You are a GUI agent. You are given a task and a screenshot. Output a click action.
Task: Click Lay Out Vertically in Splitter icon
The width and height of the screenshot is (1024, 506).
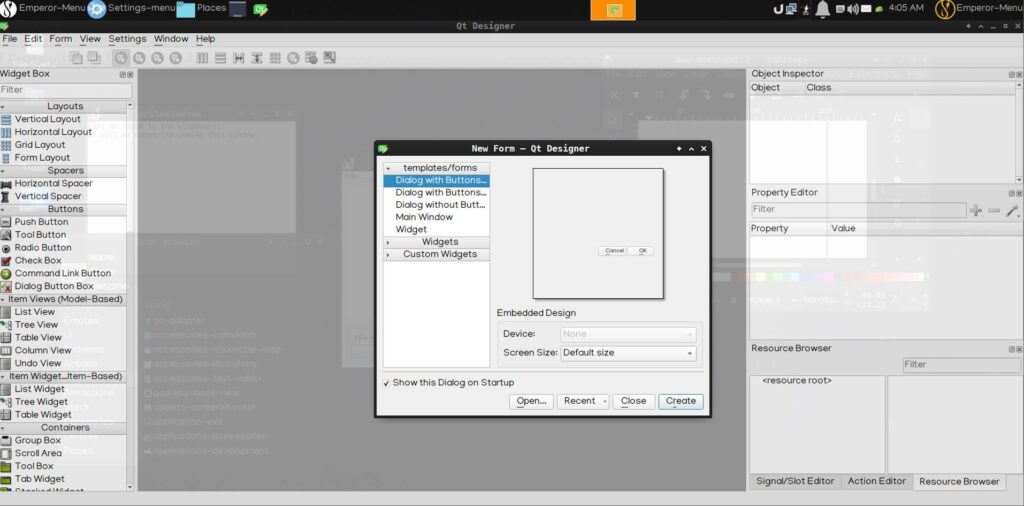[x=257, y=57]
